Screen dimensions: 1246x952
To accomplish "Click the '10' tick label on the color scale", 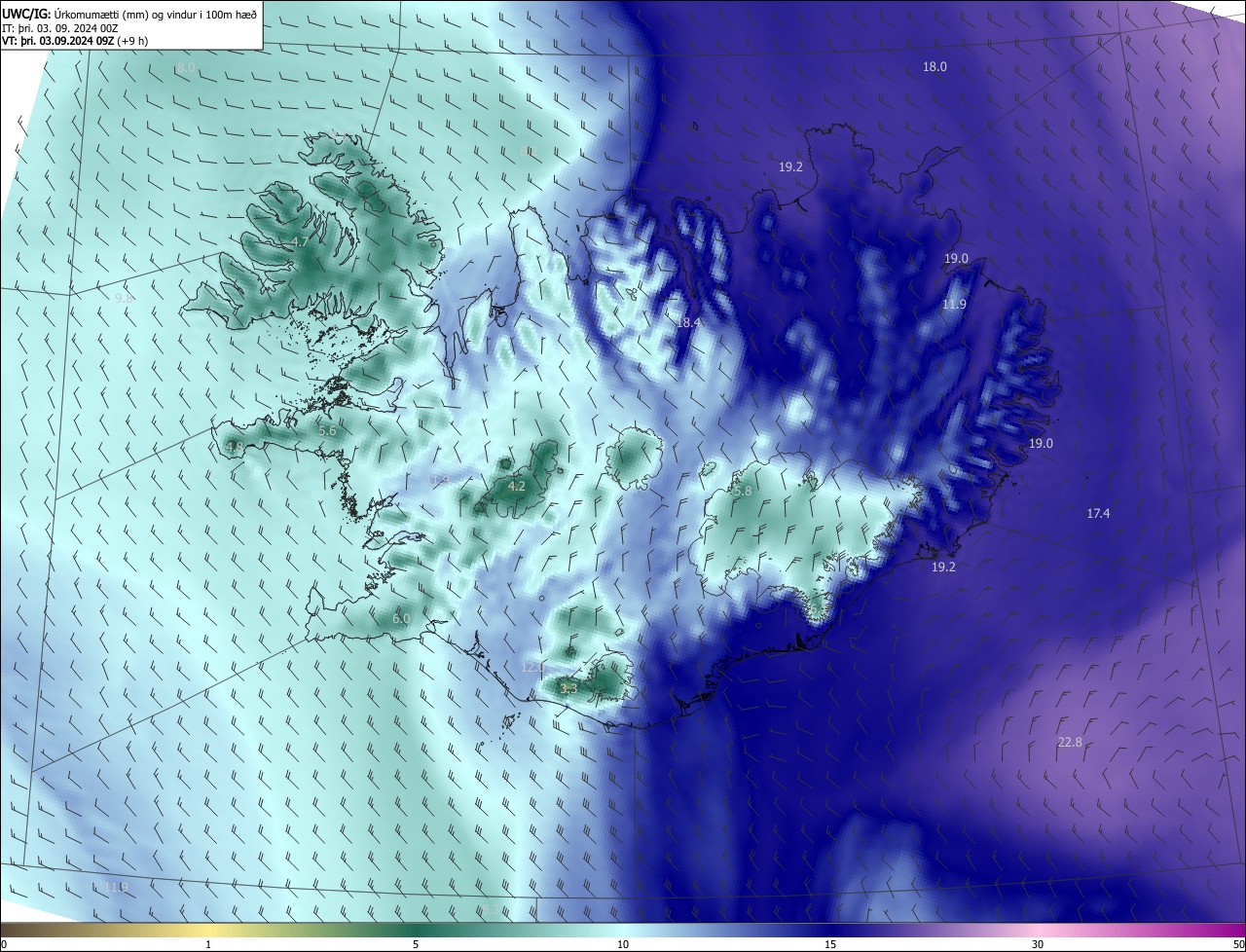I will [x=623, y=944].
